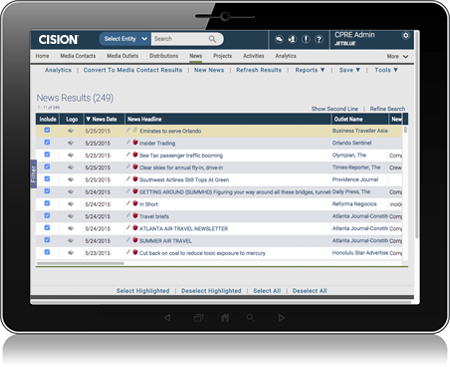The height and width of the screenshot is (367, 450).
Task: Click the Orlando Sentinel outlet name
Action: tap(352, 143)
